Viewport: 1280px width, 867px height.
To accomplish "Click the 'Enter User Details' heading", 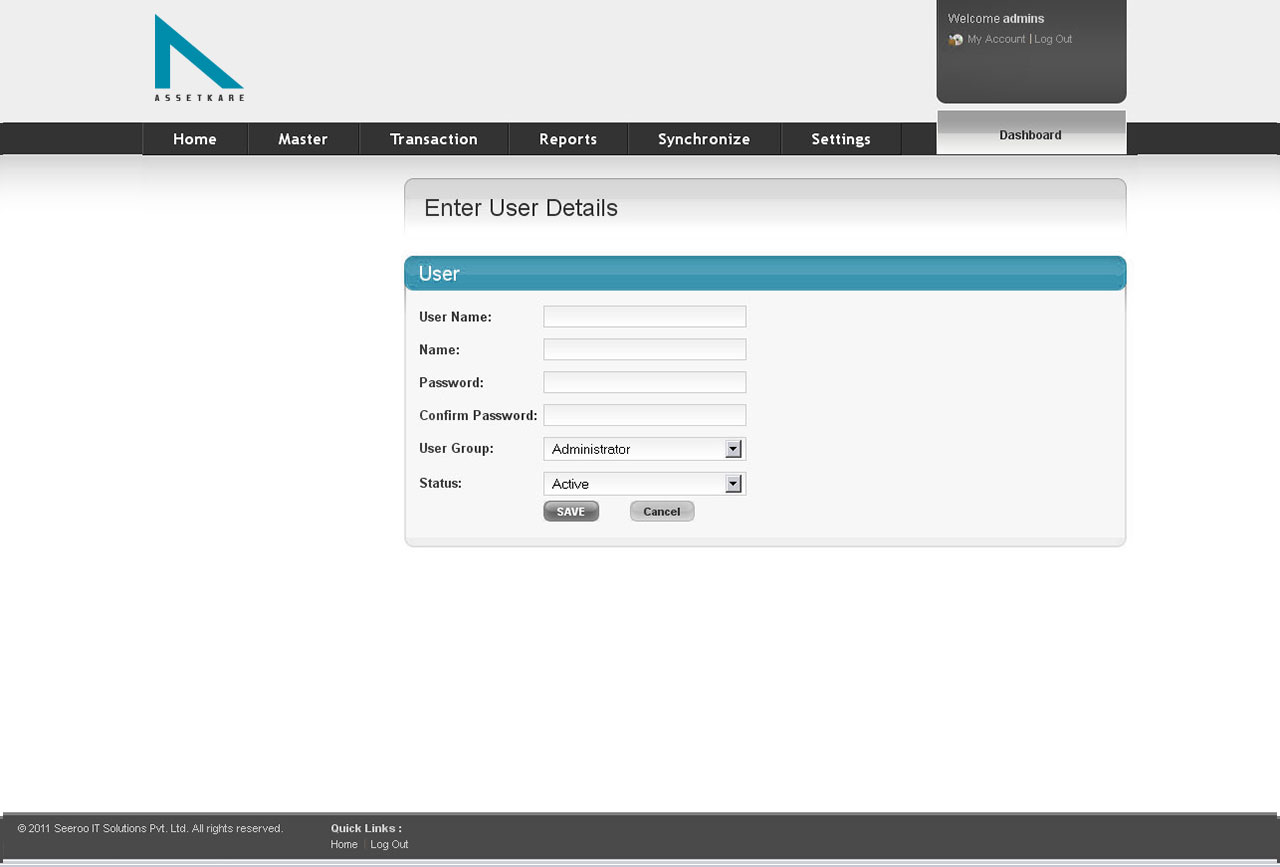I will coord(521,208).
